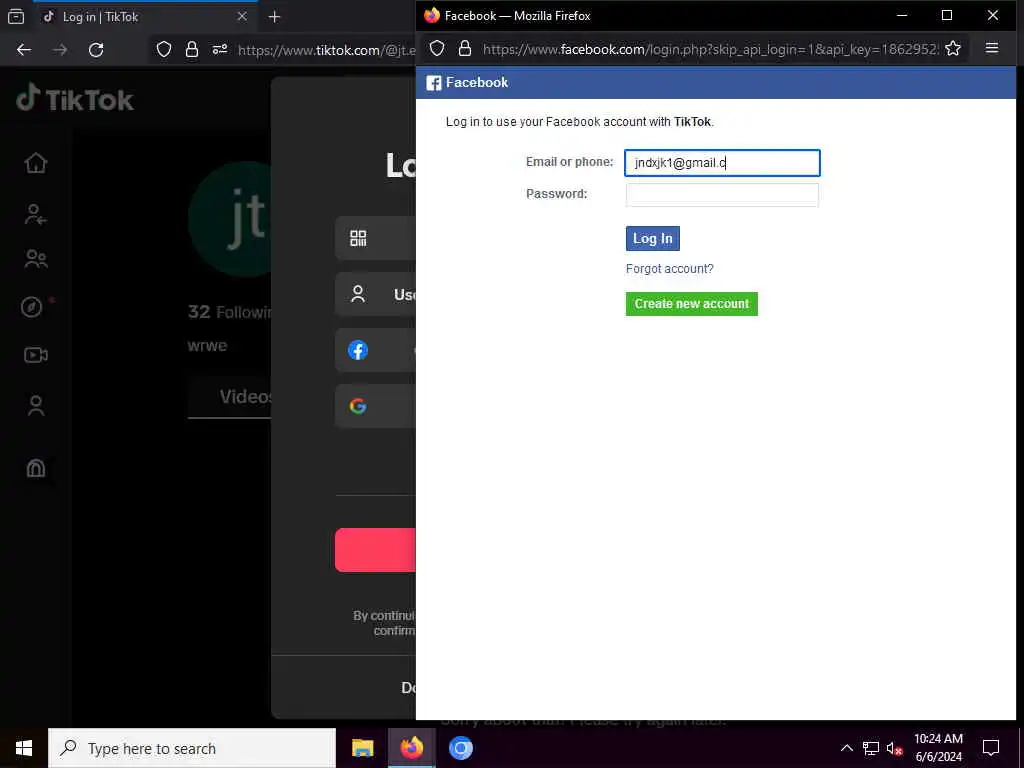Open the Following sidebar icon in TikTok
The width and height of the screenshot is (1024, 768).
pyautogui.click(x=36, y=214)
